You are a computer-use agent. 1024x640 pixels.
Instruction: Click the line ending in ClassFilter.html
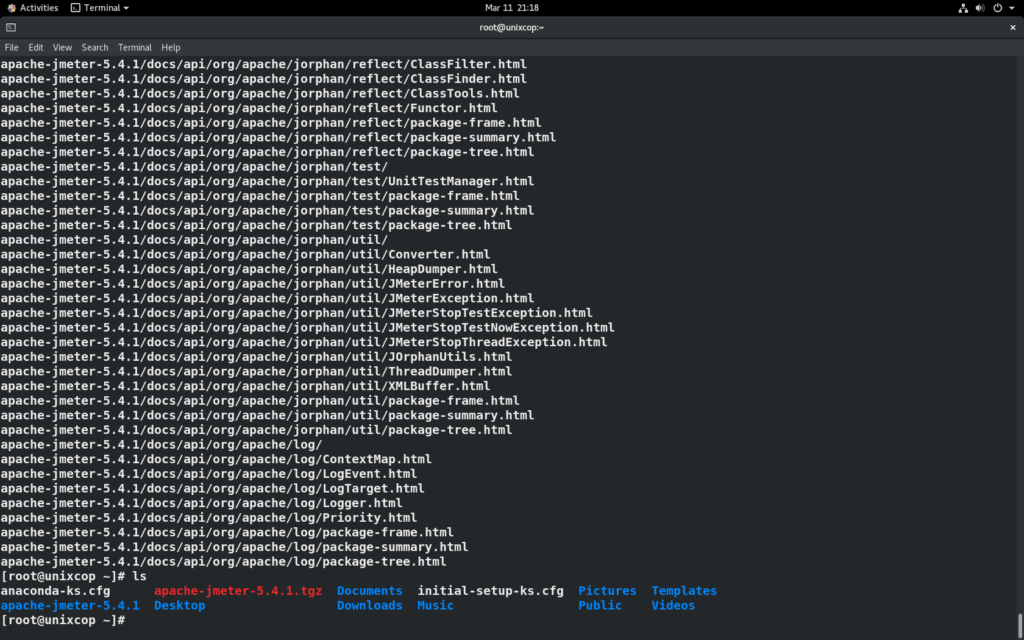(x=263, y=64)
